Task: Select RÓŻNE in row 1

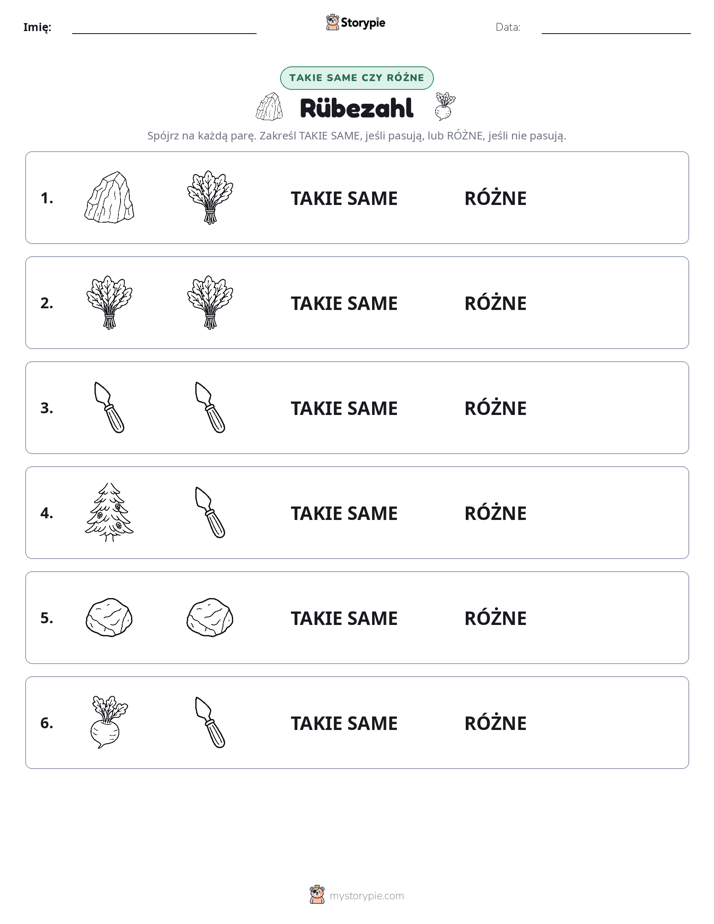Action: pyautogui.click(x=495, y=198)
